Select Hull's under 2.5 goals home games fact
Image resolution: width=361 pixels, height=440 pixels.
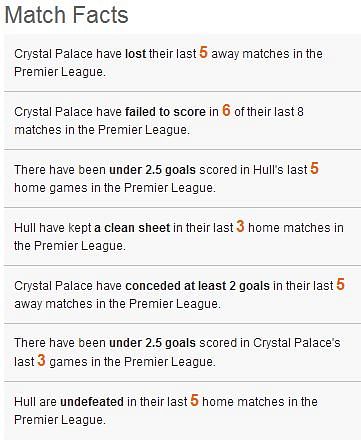pos(182,178)
